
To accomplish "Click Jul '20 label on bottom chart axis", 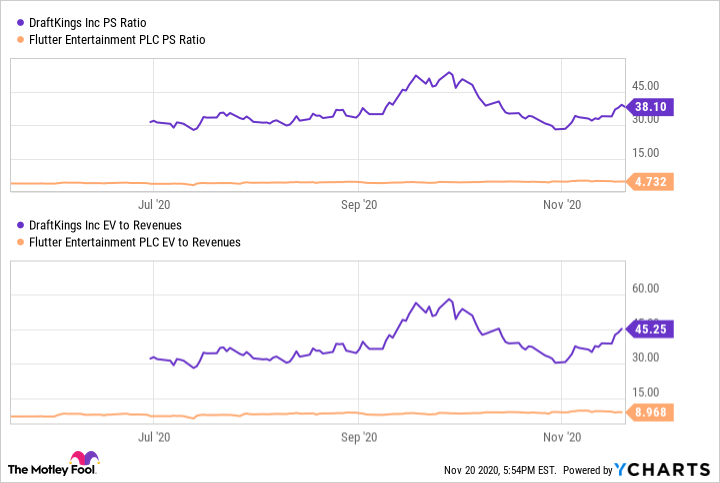I will pyautogui.click(x=152, y=437).
